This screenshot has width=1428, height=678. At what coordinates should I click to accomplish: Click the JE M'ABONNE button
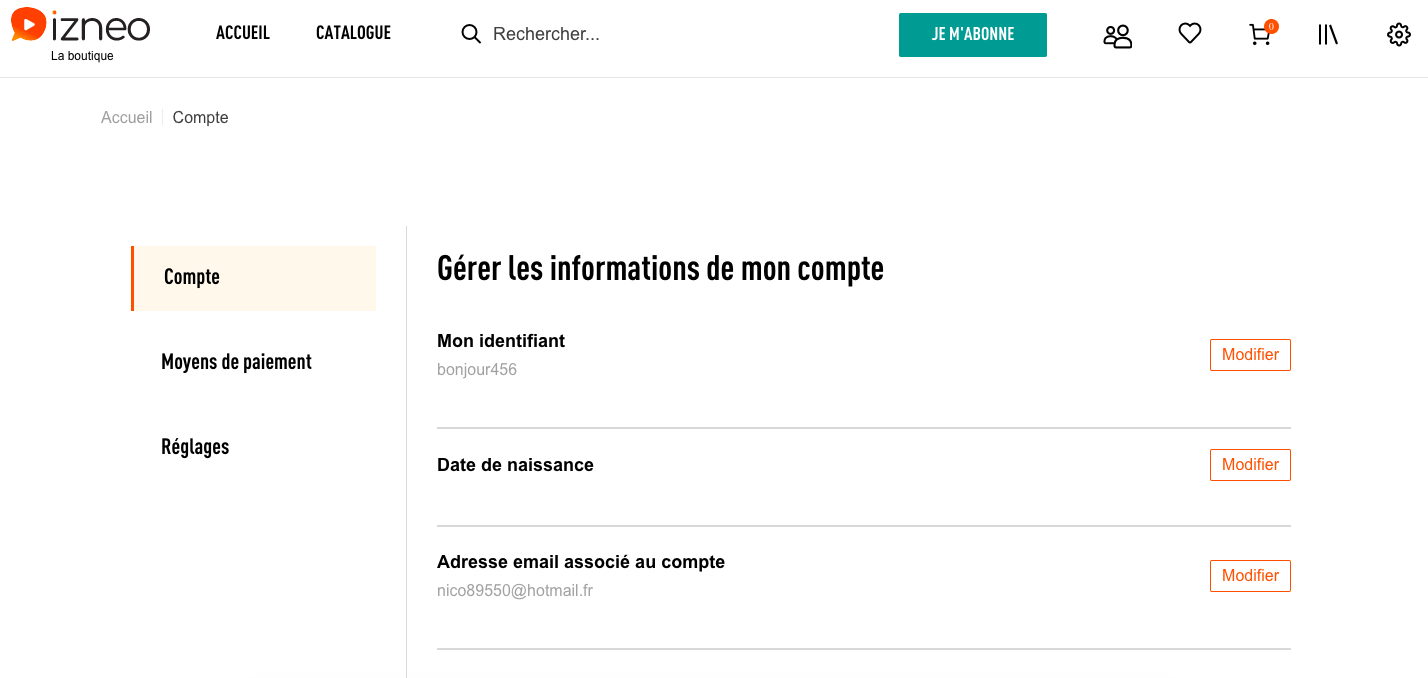(973, 35)
